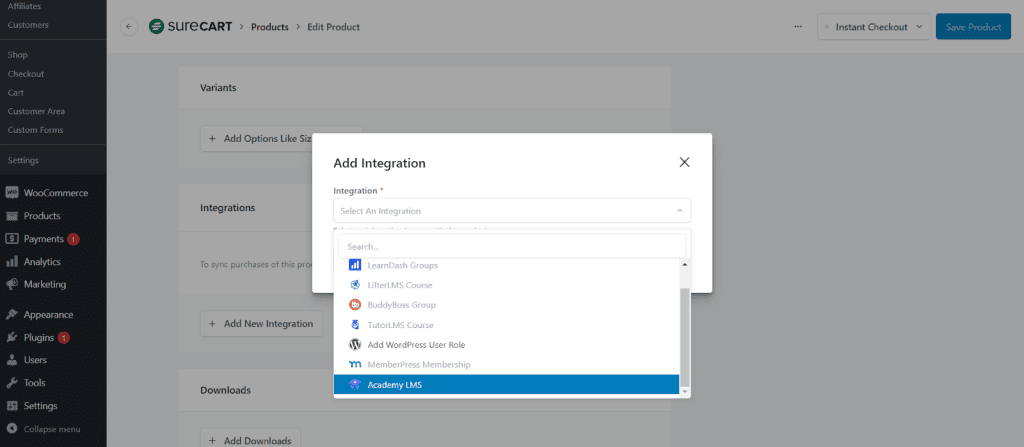Viewport: 1024px width, 447px height.
Task: Select the Academy LMS integration option
Action: [x=506, y=384]
